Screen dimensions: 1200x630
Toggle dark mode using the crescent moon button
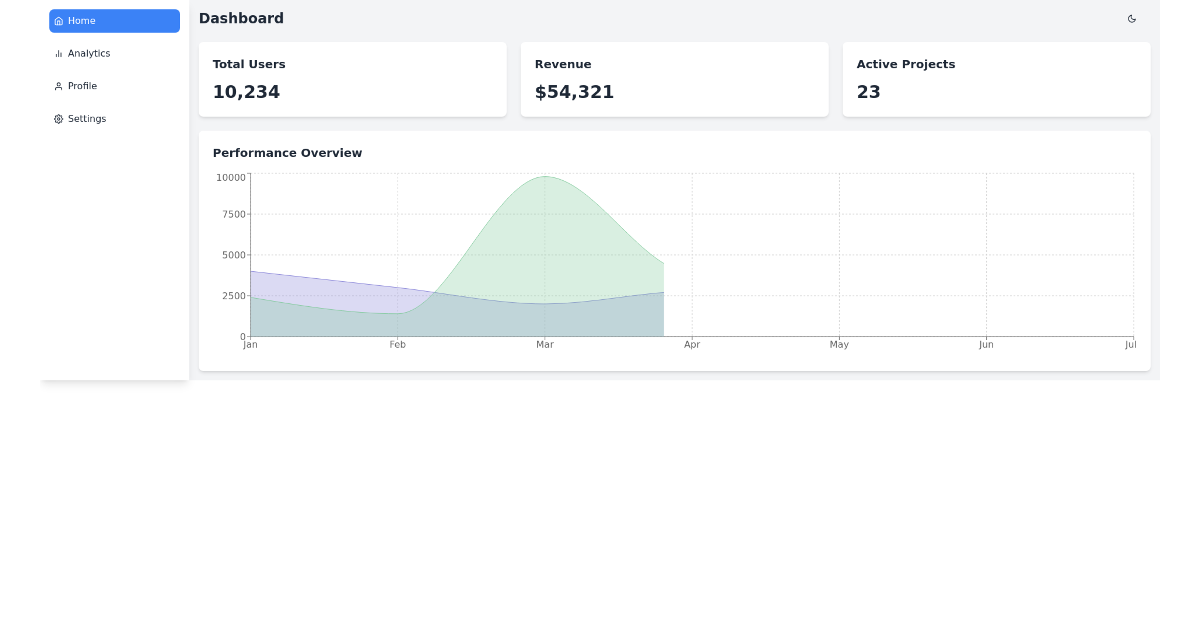pos(1131,18)
